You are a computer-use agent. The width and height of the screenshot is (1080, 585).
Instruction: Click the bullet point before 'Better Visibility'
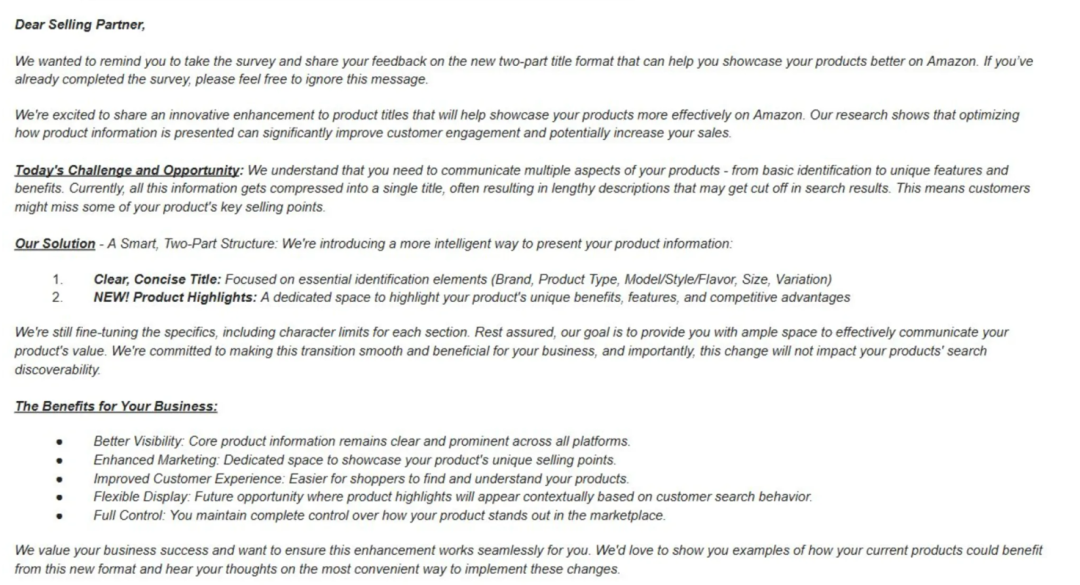(60, 442)
